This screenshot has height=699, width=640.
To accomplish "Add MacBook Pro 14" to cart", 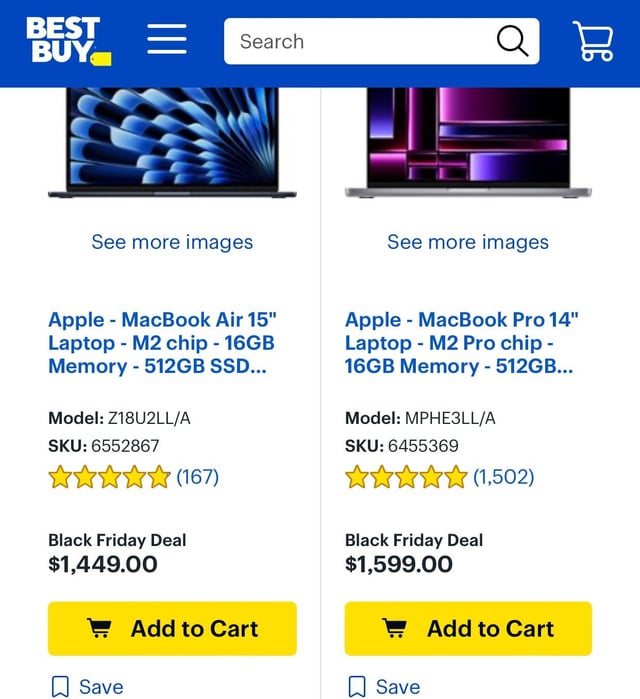I will (468, 628).
